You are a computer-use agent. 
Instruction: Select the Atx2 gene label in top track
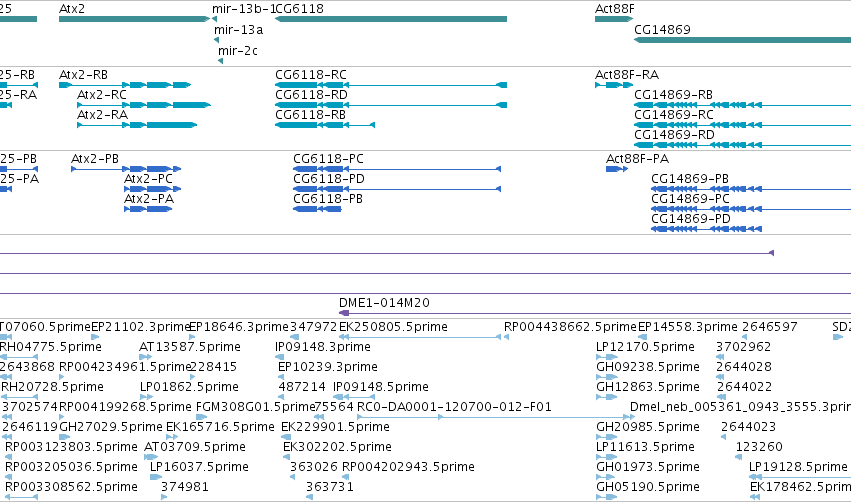click(72, 9)
